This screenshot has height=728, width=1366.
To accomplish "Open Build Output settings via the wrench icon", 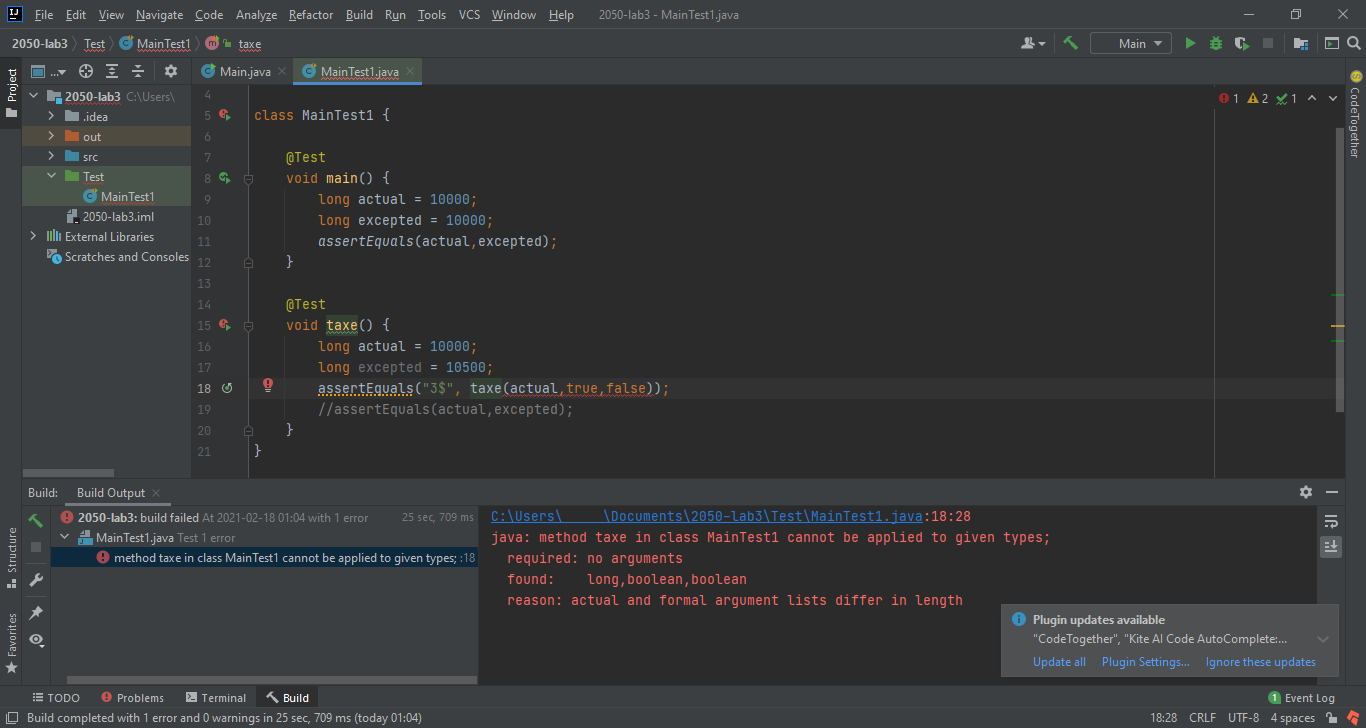I will (x=35, y=580).
